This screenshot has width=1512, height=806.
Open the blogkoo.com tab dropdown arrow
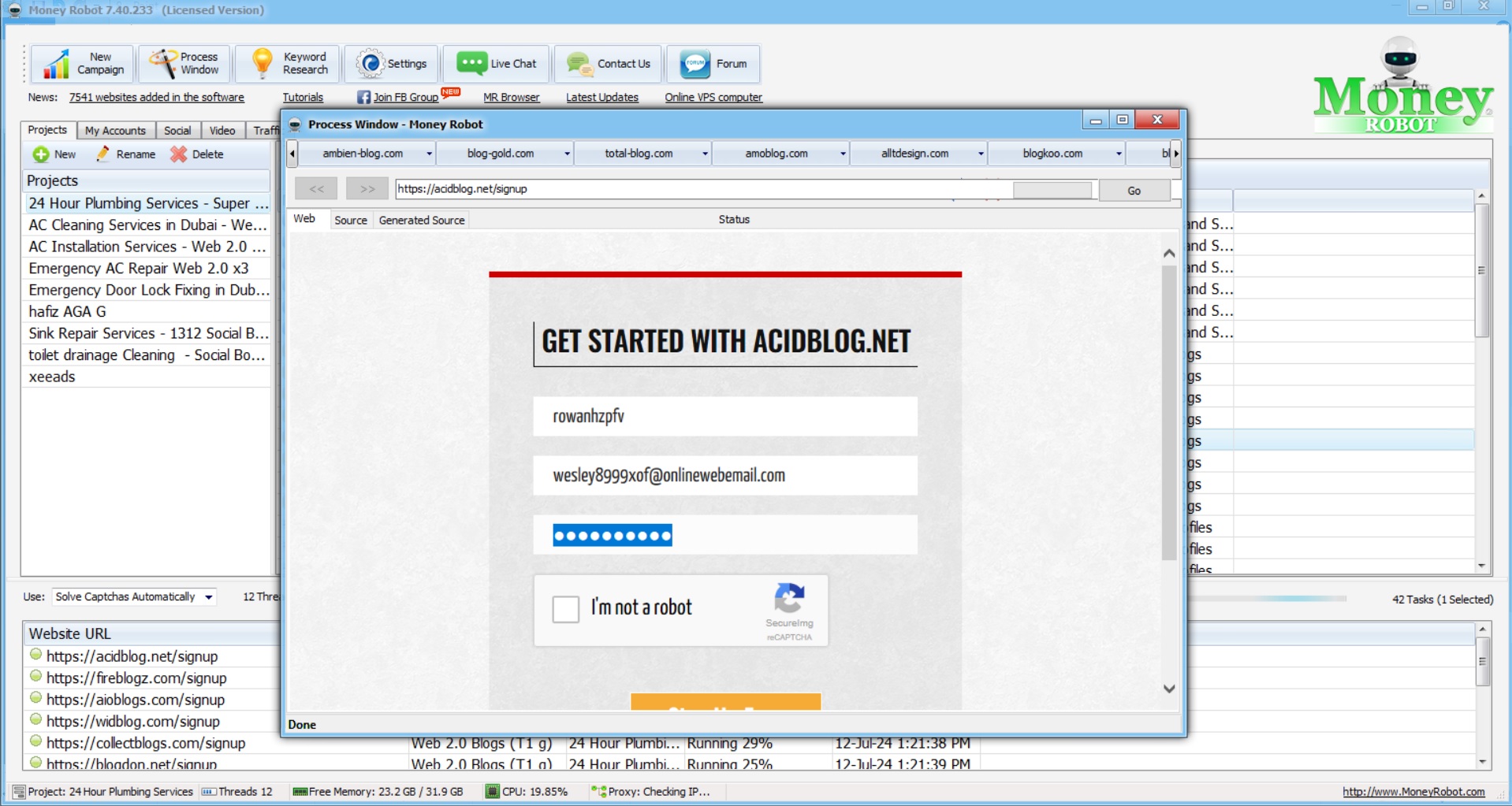point(1118,154)
